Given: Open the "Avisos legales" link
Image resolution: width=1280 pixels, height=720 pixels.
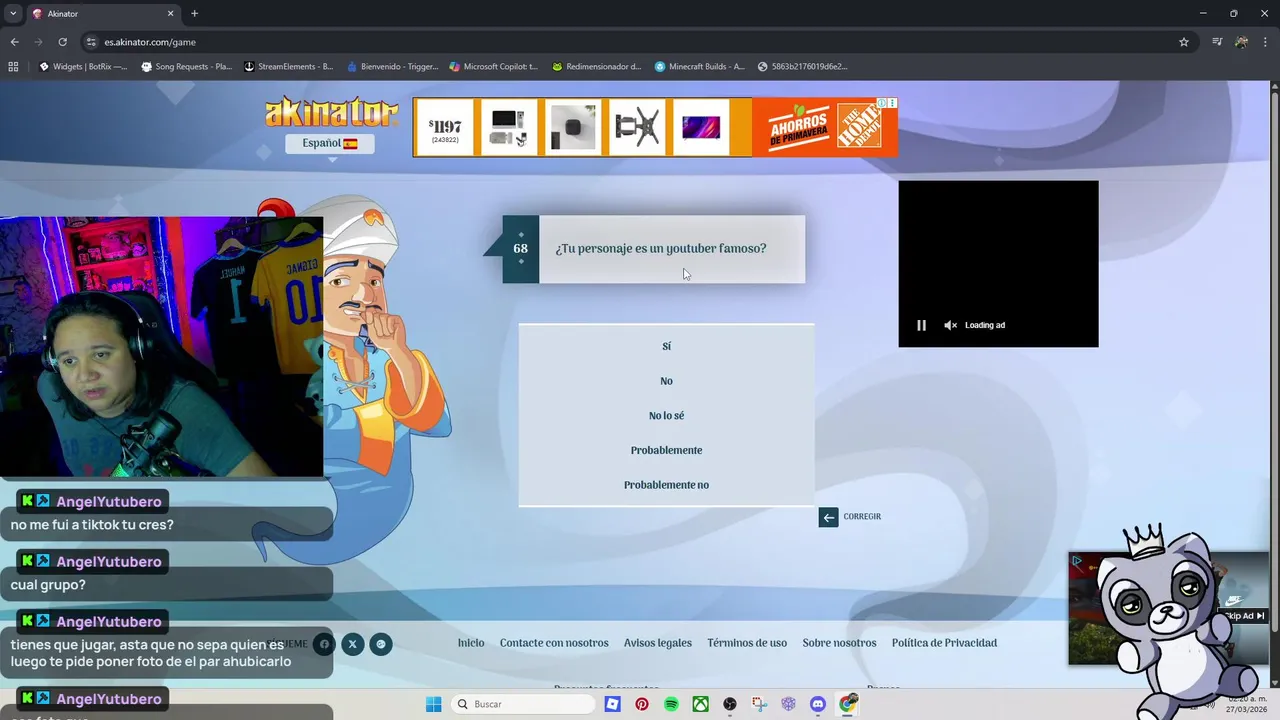Looking at the screenshot, I should [658, 643].
